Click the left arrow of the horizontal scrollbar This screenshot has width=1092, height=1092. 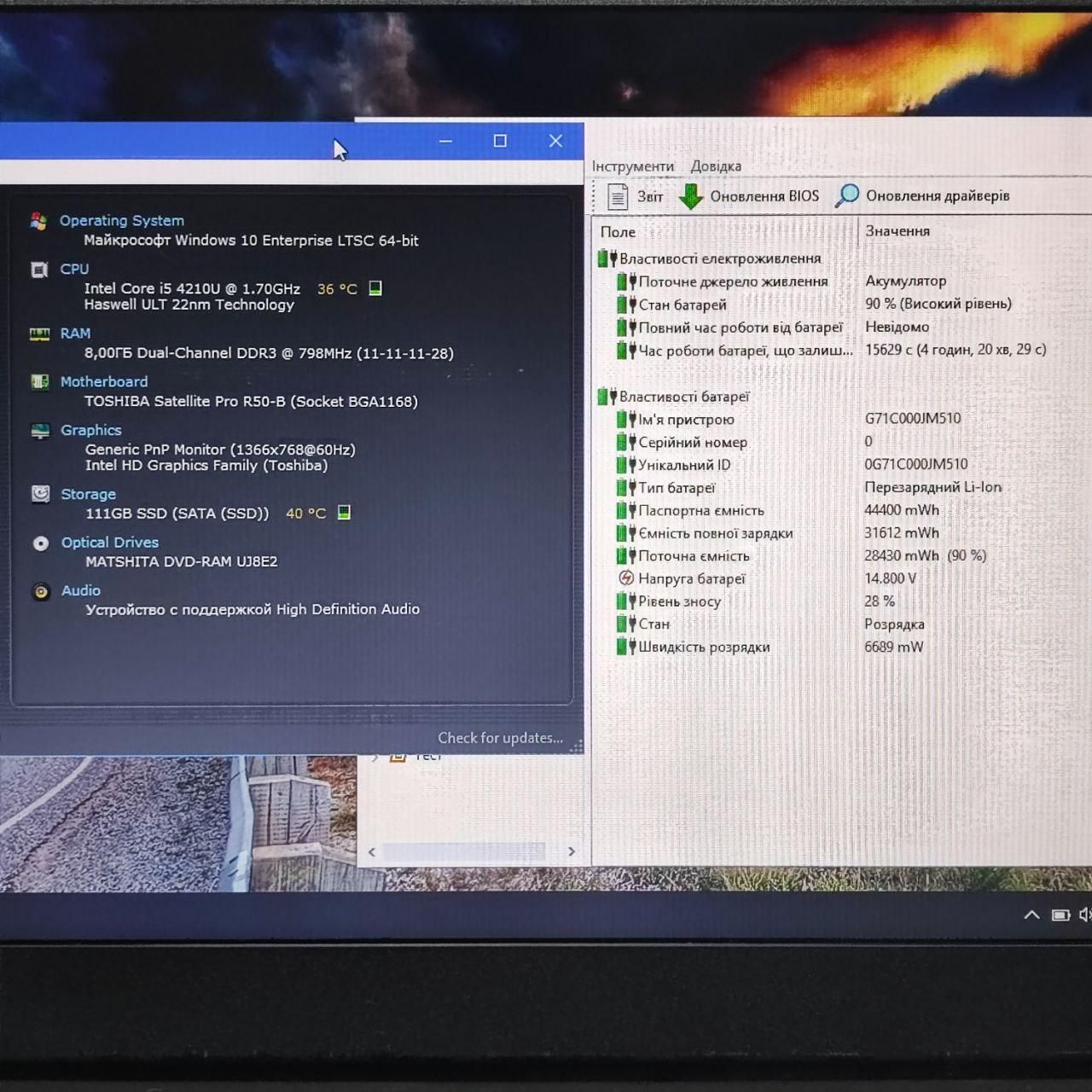[371, 851]
